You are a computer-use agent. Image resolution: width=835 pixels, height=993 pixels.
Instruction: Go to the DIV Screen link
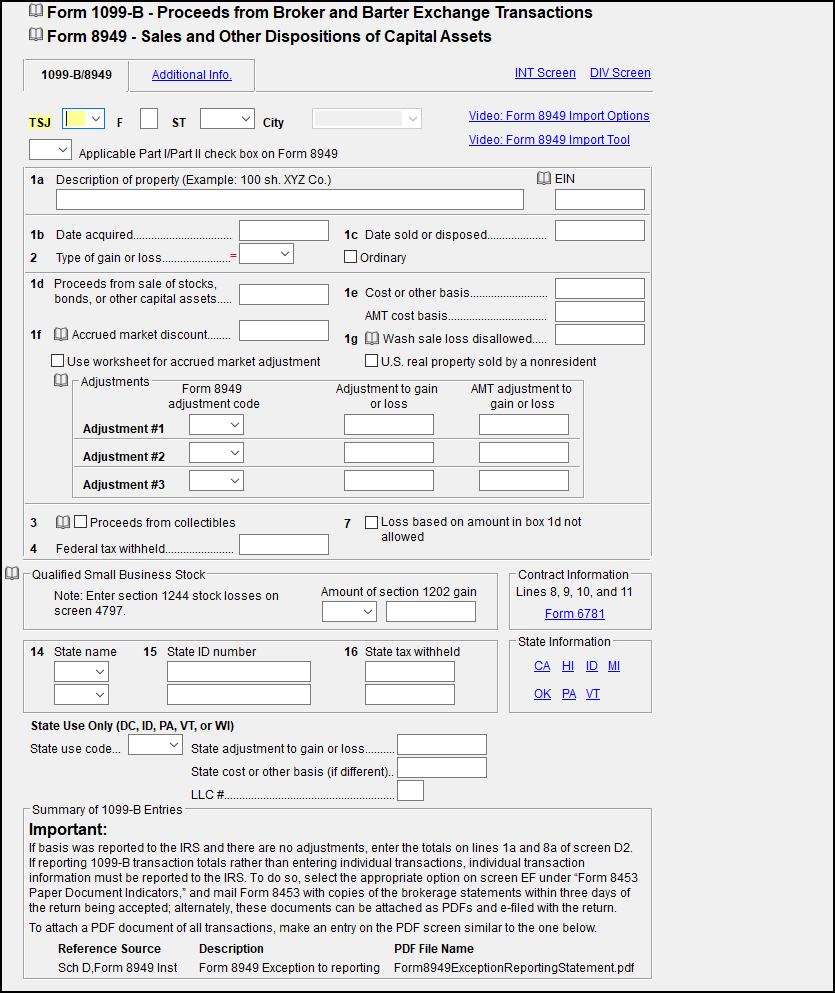click(x=620, y=73)
